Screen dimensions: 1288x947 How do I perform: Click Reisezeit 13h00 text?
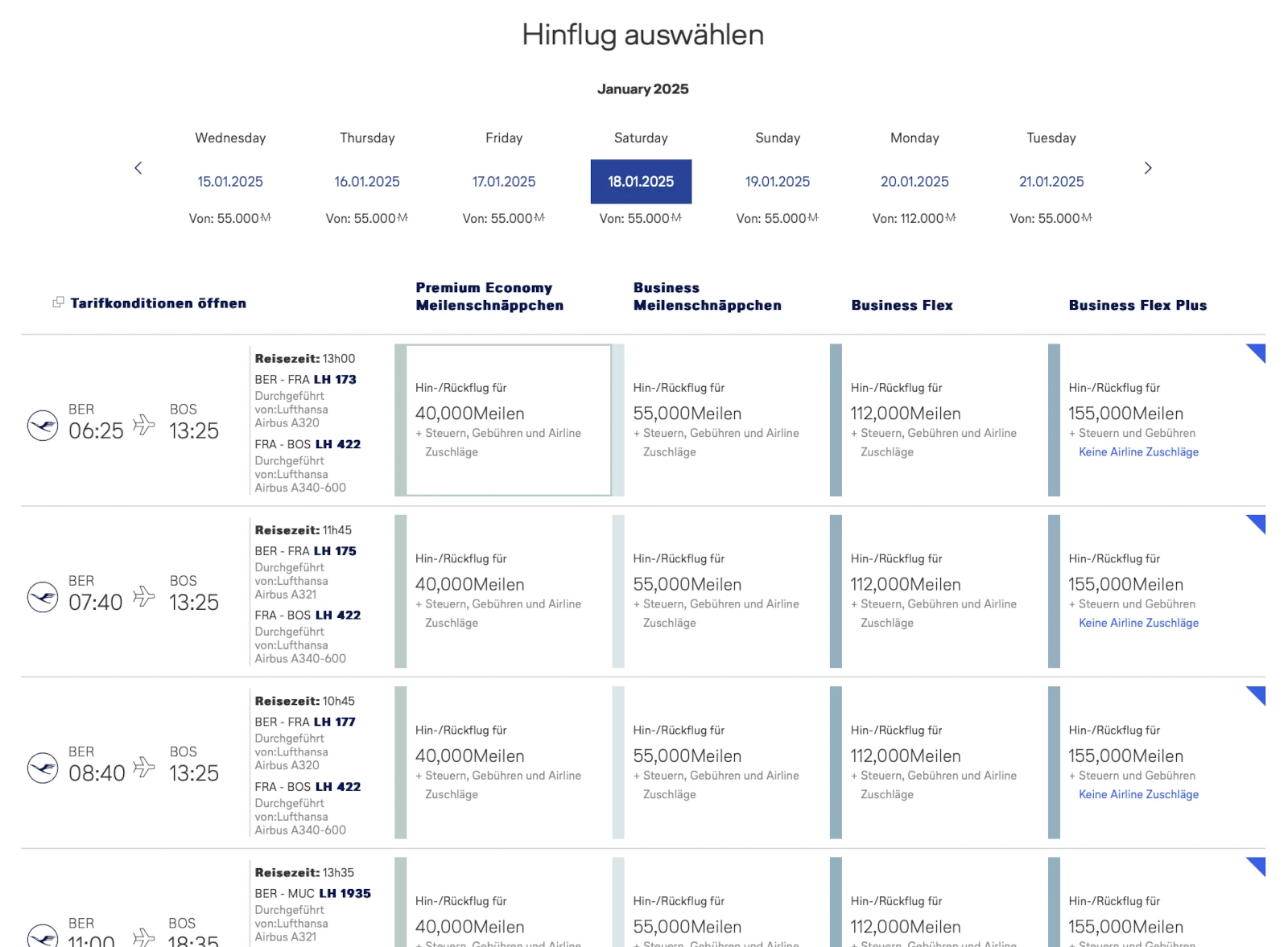[305, 359]
